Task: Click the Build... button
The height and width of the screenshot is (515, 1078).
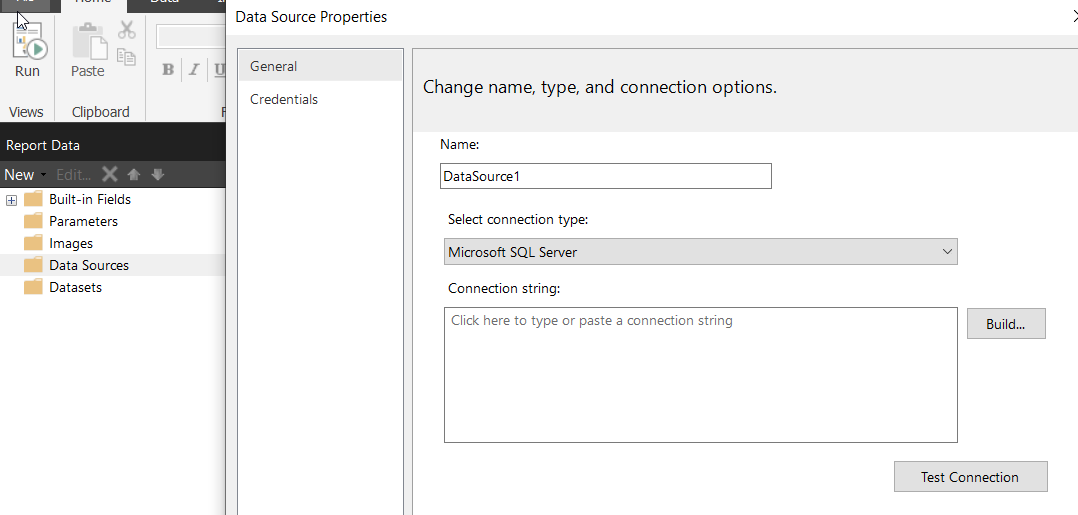Action: pyautogui.click(x=1006, y=324)
